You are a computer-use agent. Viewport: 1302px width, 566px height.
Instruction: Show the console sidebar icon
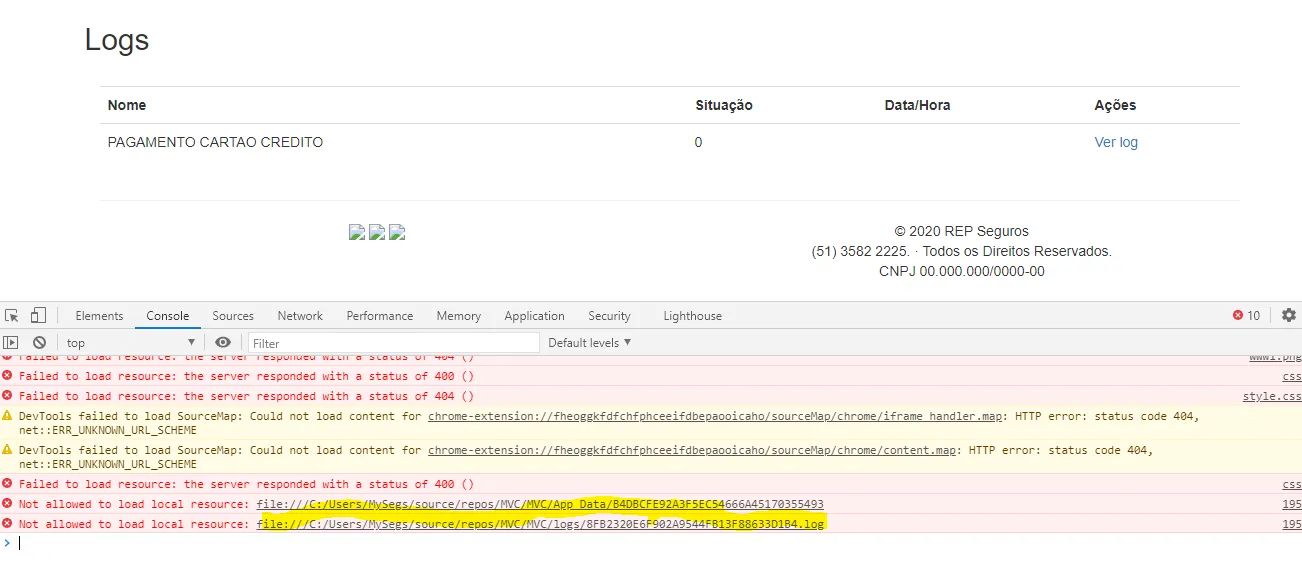pyautogui.click(x=12, y=342)
